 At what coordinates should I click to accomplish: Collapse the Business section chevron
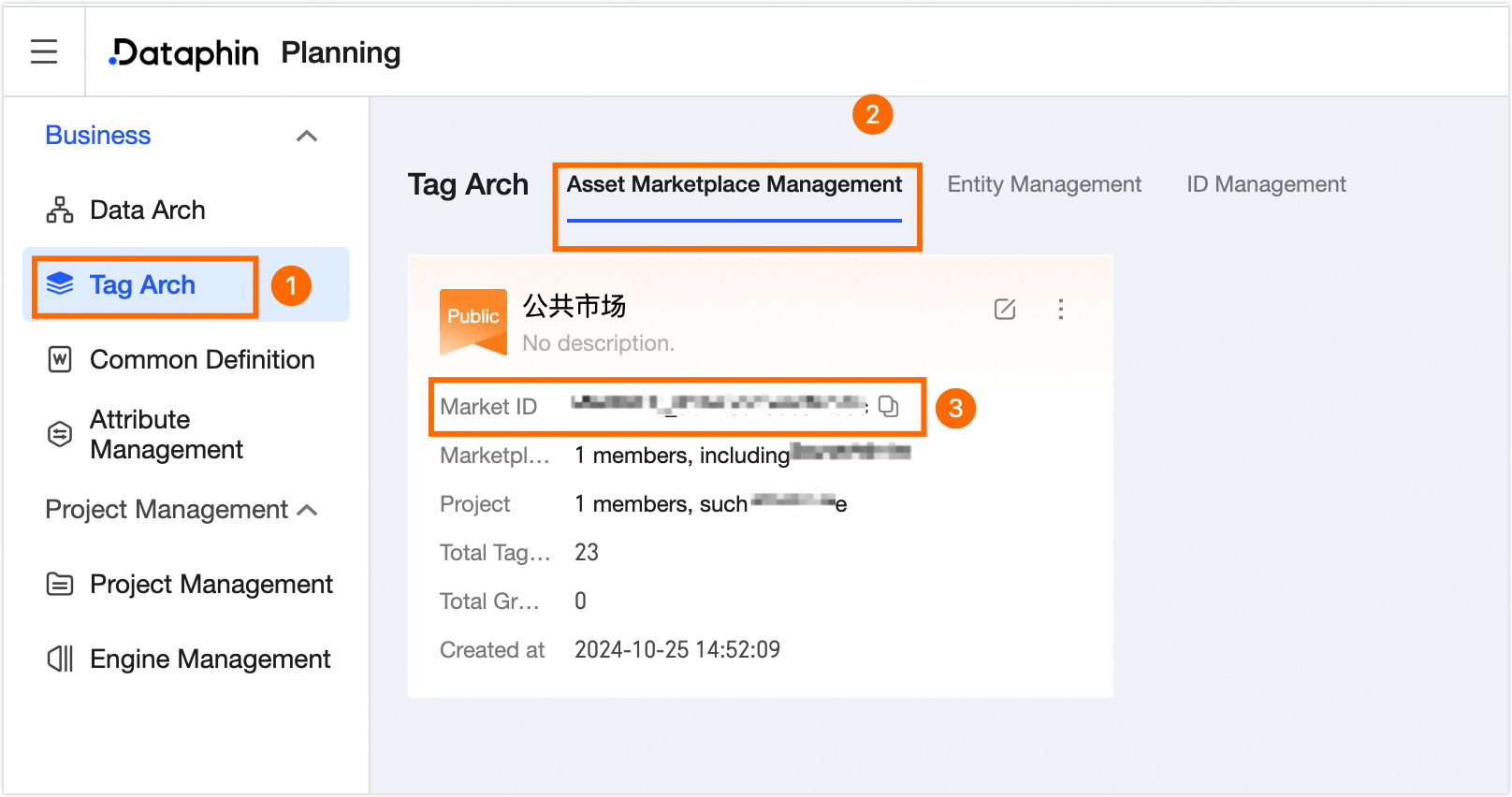coord(307,137)
